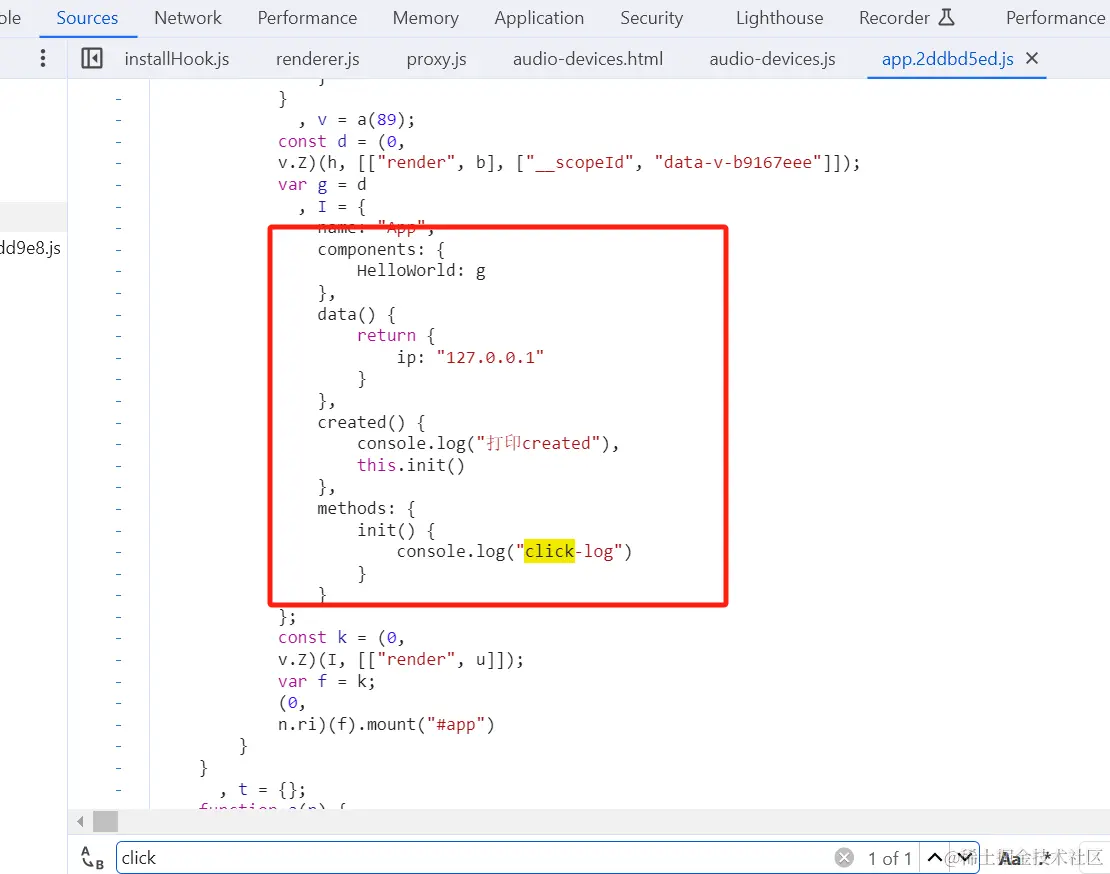Screen dimensions: 1110x874
Task: Click the "打印created" console.log line
Action: [488, 444]
